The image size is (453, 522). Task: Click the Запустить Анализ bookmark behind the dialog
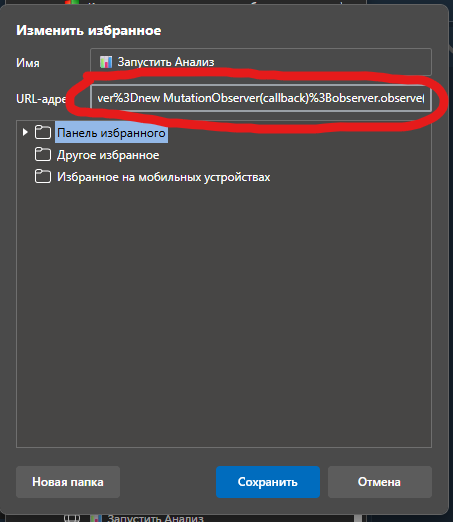(155, 518)
